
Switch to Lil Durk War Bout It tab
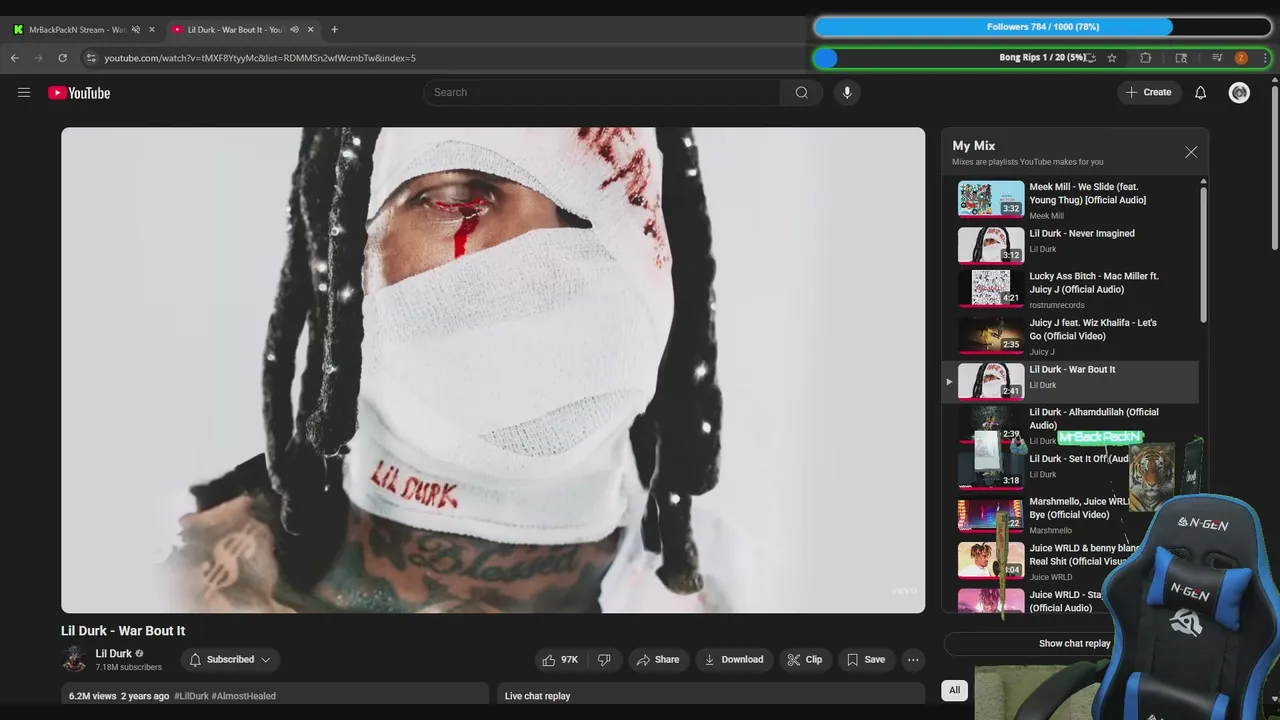pos(243,29)
